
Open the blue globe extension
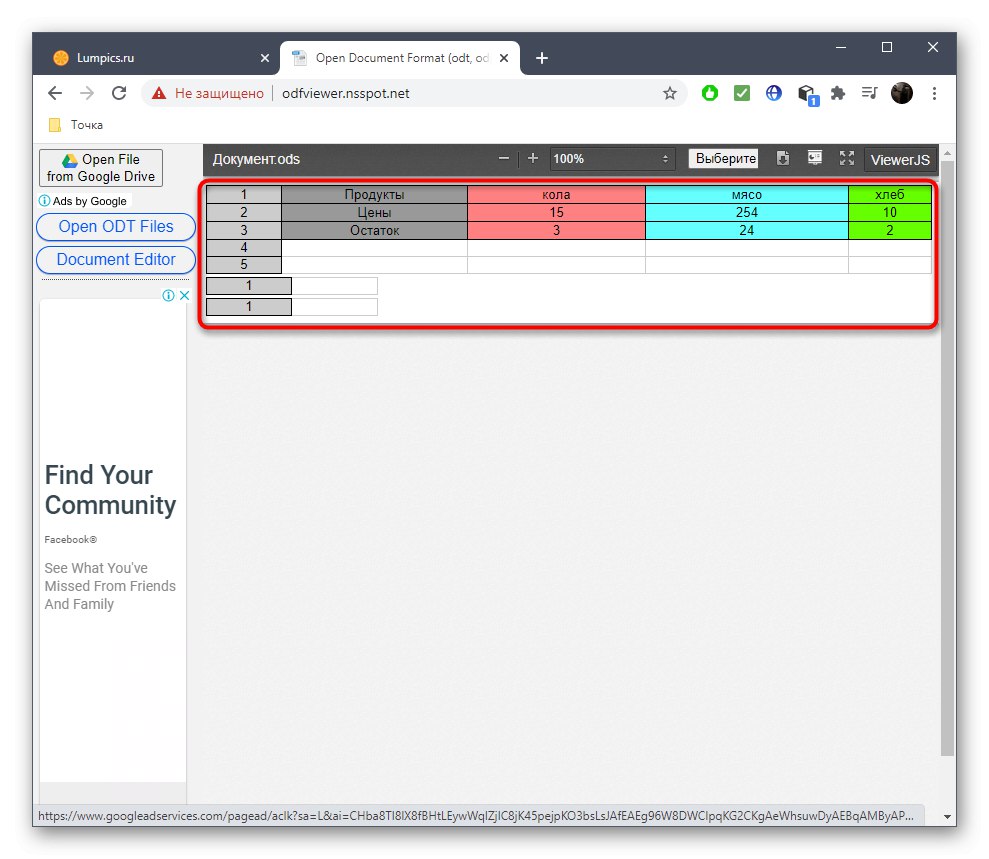[x=773, y=93]
